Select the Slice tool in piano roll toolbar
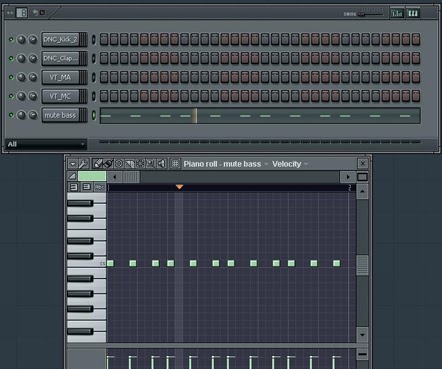 (x=130, y=164)
